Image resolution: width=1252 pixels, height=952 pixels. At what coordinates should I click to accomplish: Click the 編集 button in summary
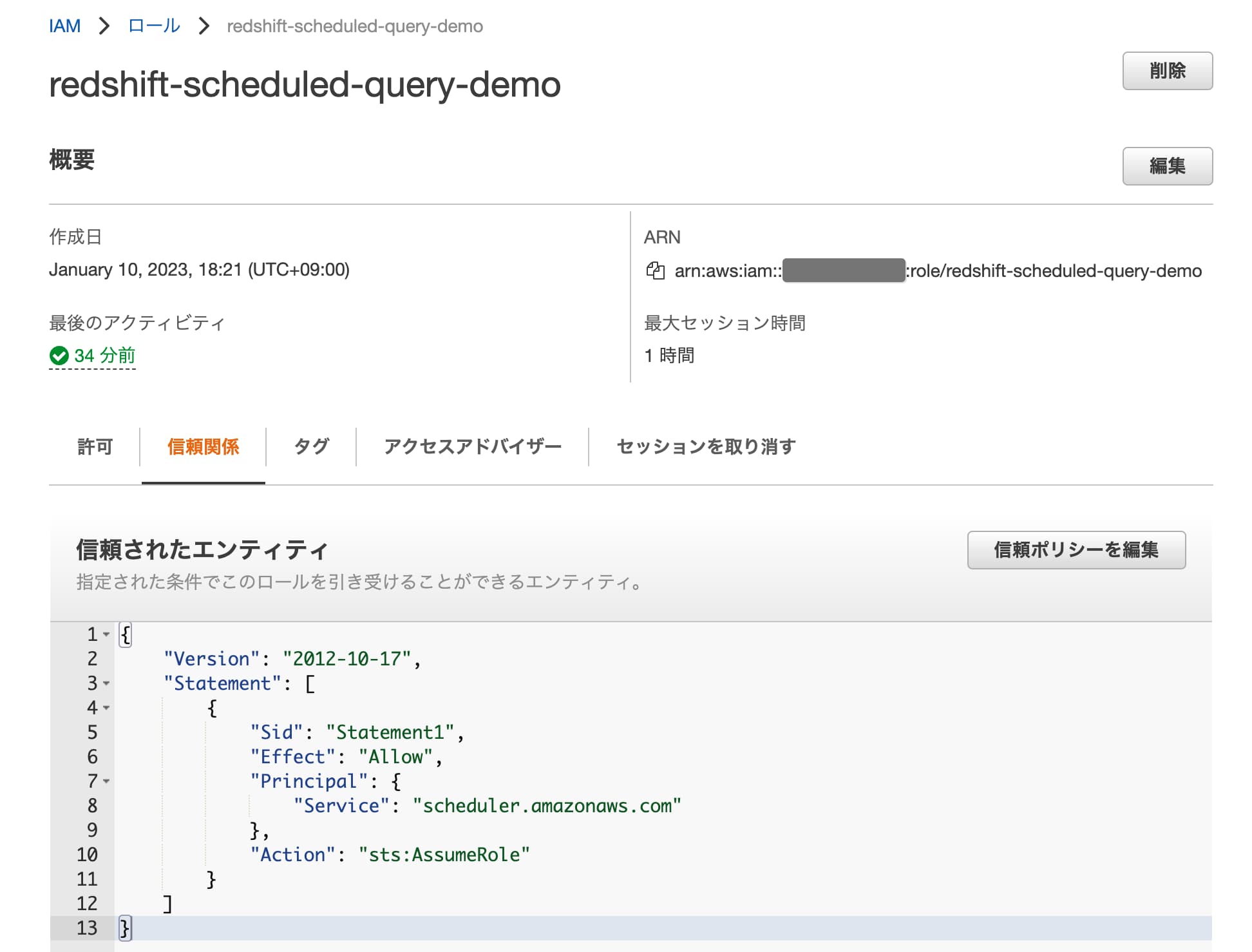(1167, 166)
